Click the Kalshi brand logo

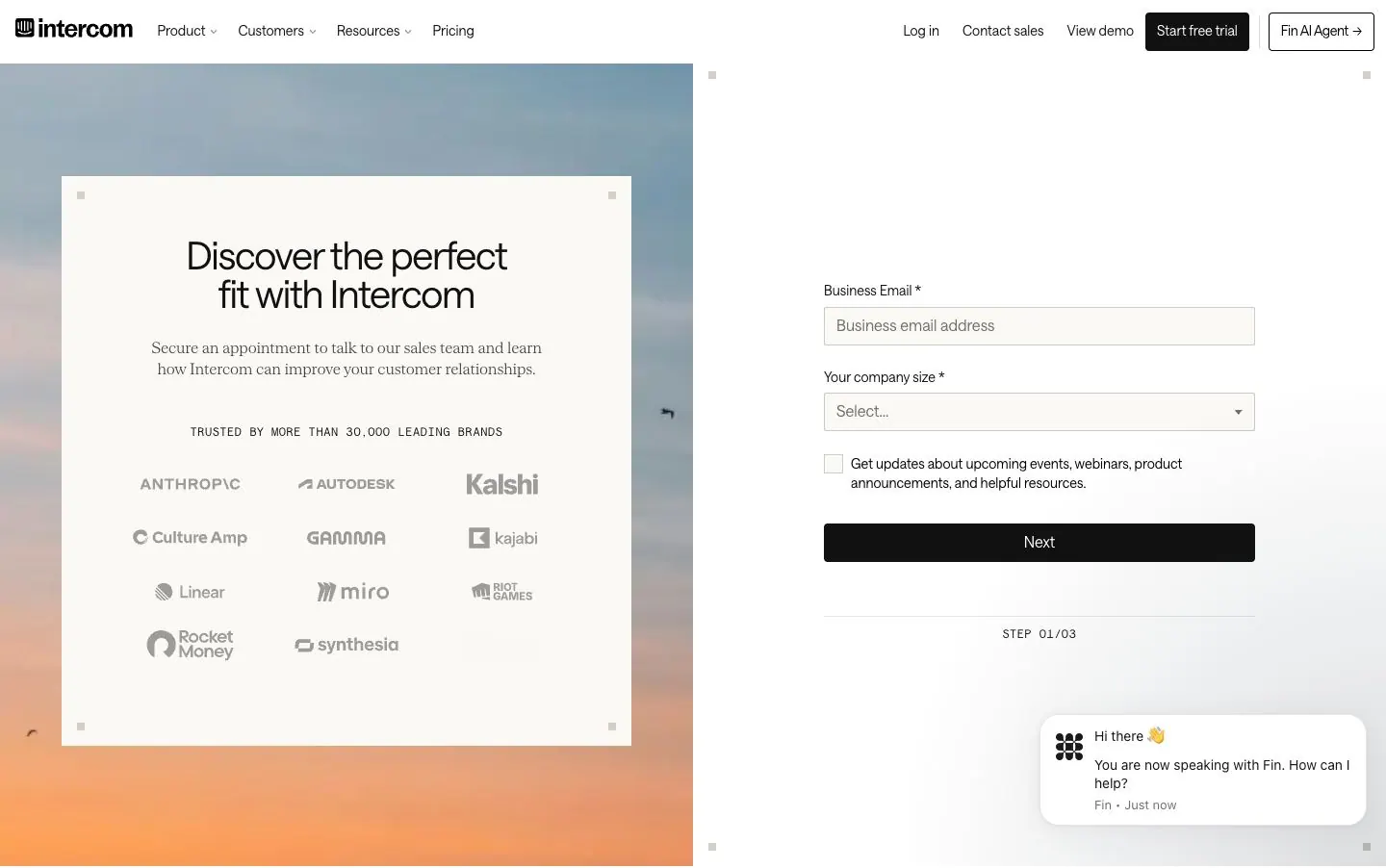(502, 484)
